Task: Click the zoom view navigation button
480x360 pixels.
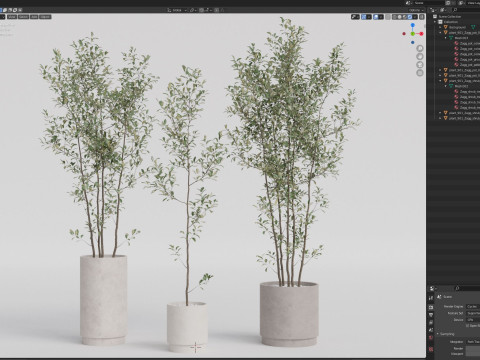Action: 420,48
